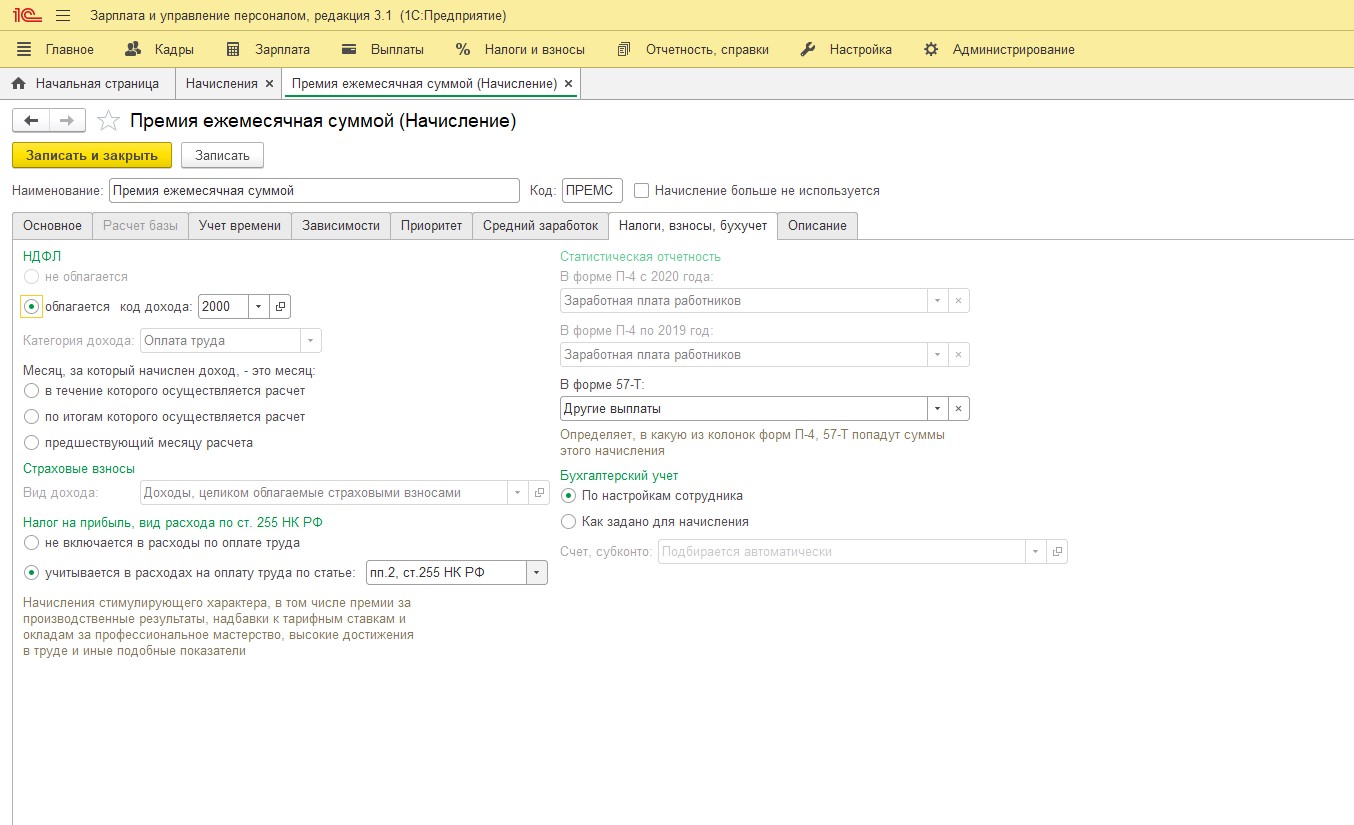Open the 'Зависимости' tab
Screen dimensions: 1354x825
point(341,226)
